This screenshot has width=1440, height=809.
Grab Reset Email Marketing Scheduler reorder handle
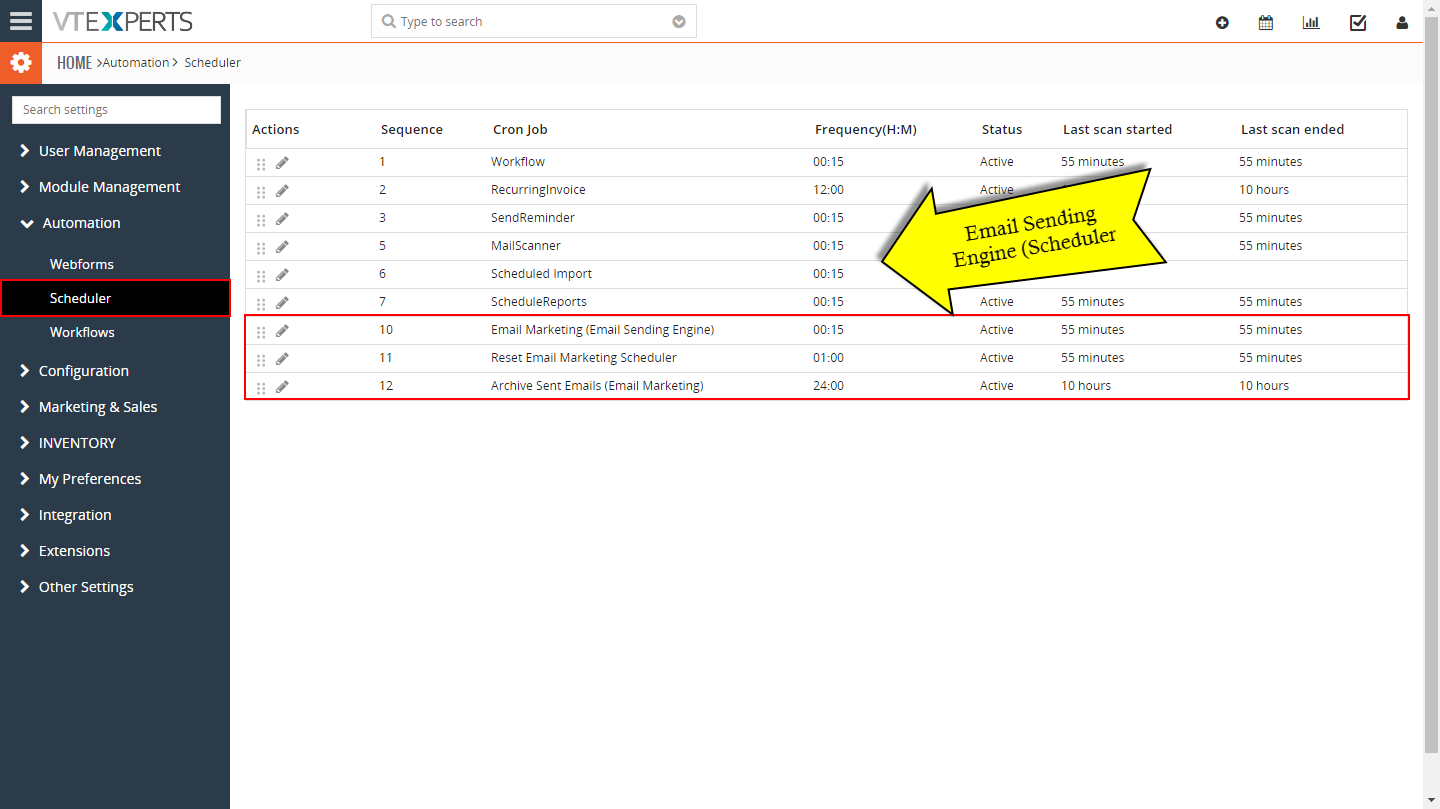point(261,360)
